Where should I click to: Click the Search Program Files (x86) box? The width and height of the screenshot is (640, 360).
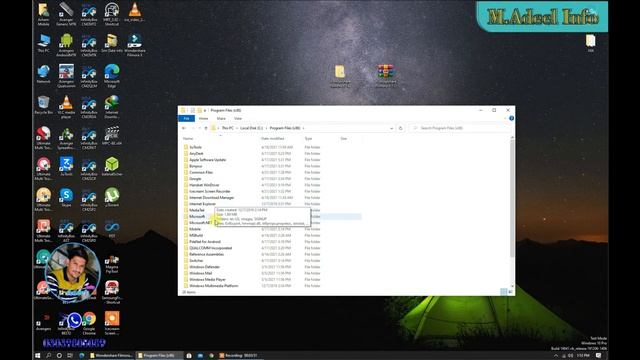click(x=460, y=128)
